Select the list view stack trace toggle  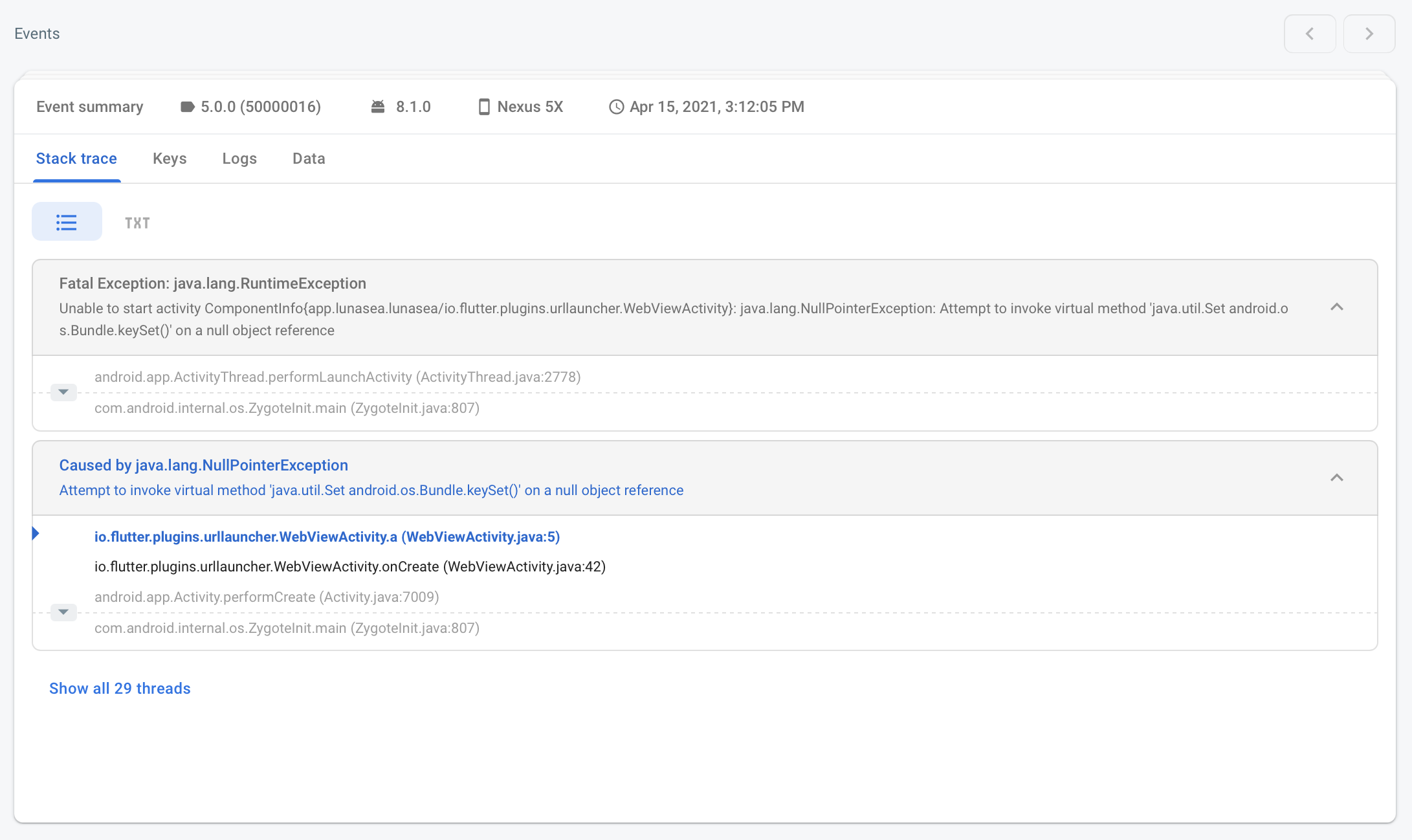[67, 222]
